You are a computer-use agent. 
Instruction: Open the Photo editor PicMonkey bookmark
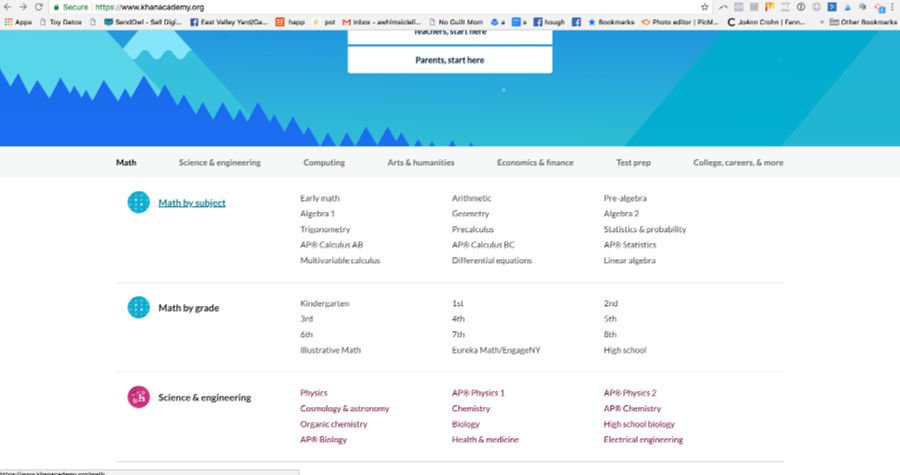click(680, 22)
